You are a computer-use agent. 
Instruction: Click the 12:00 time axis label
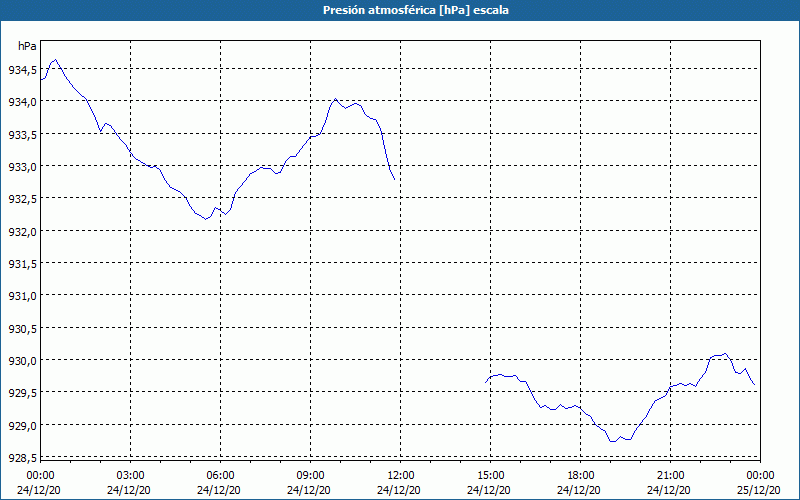[401, 476]
